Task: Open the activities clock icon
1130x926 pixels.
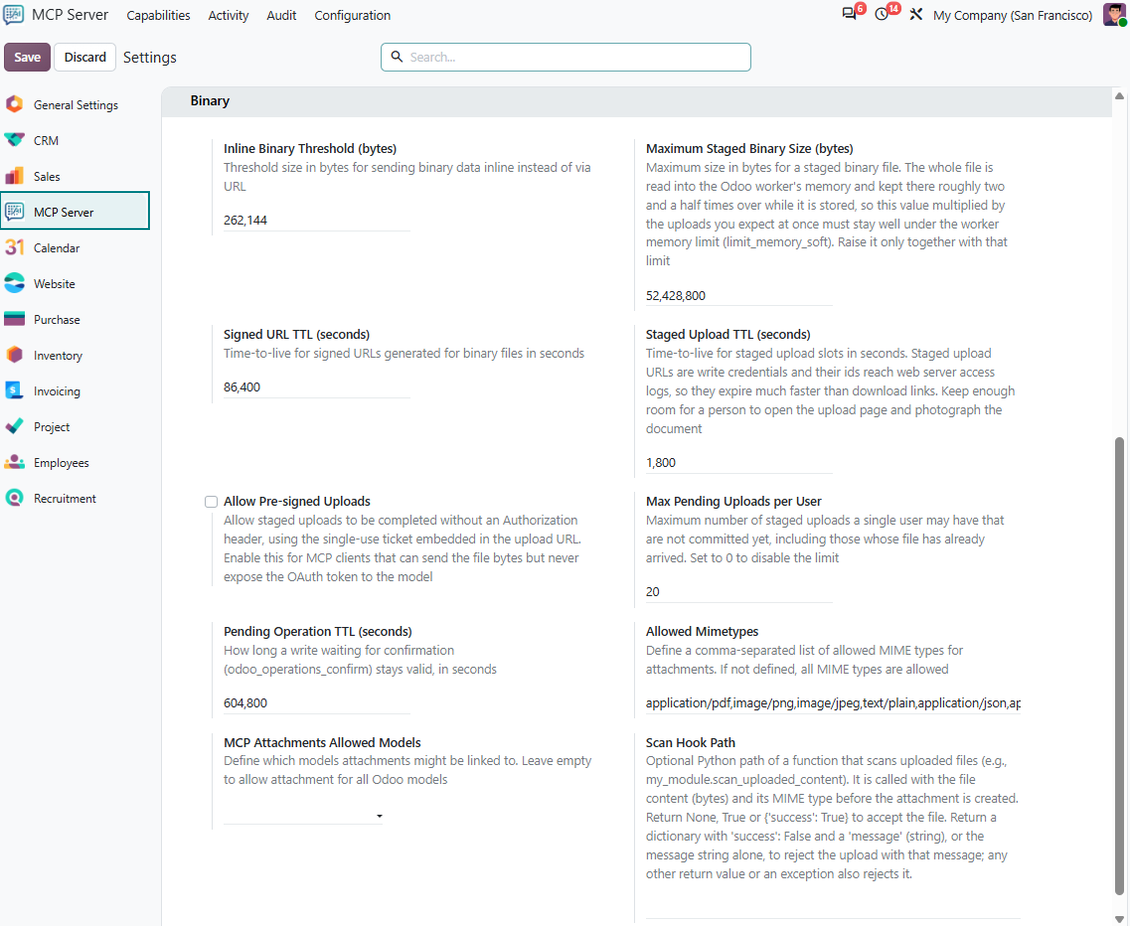Action: tap(881, 14)
